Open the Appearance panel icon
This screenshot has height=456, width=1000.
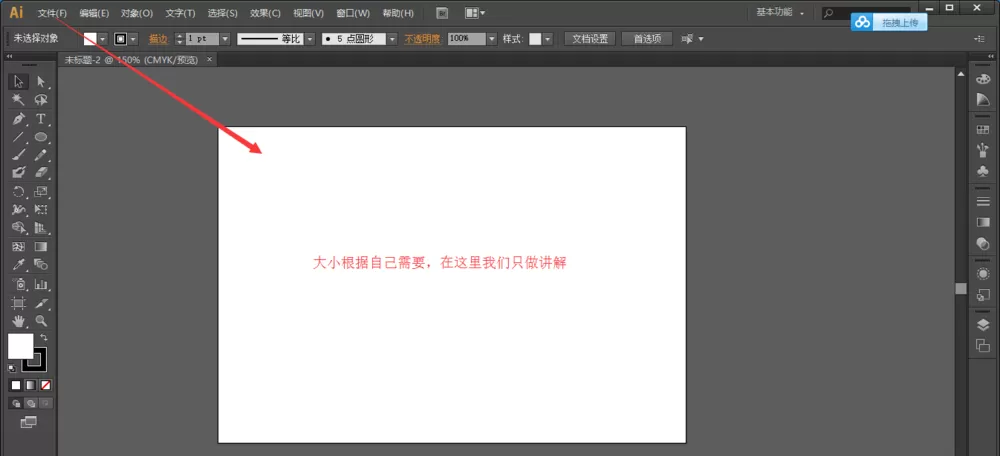pos(983,274)
